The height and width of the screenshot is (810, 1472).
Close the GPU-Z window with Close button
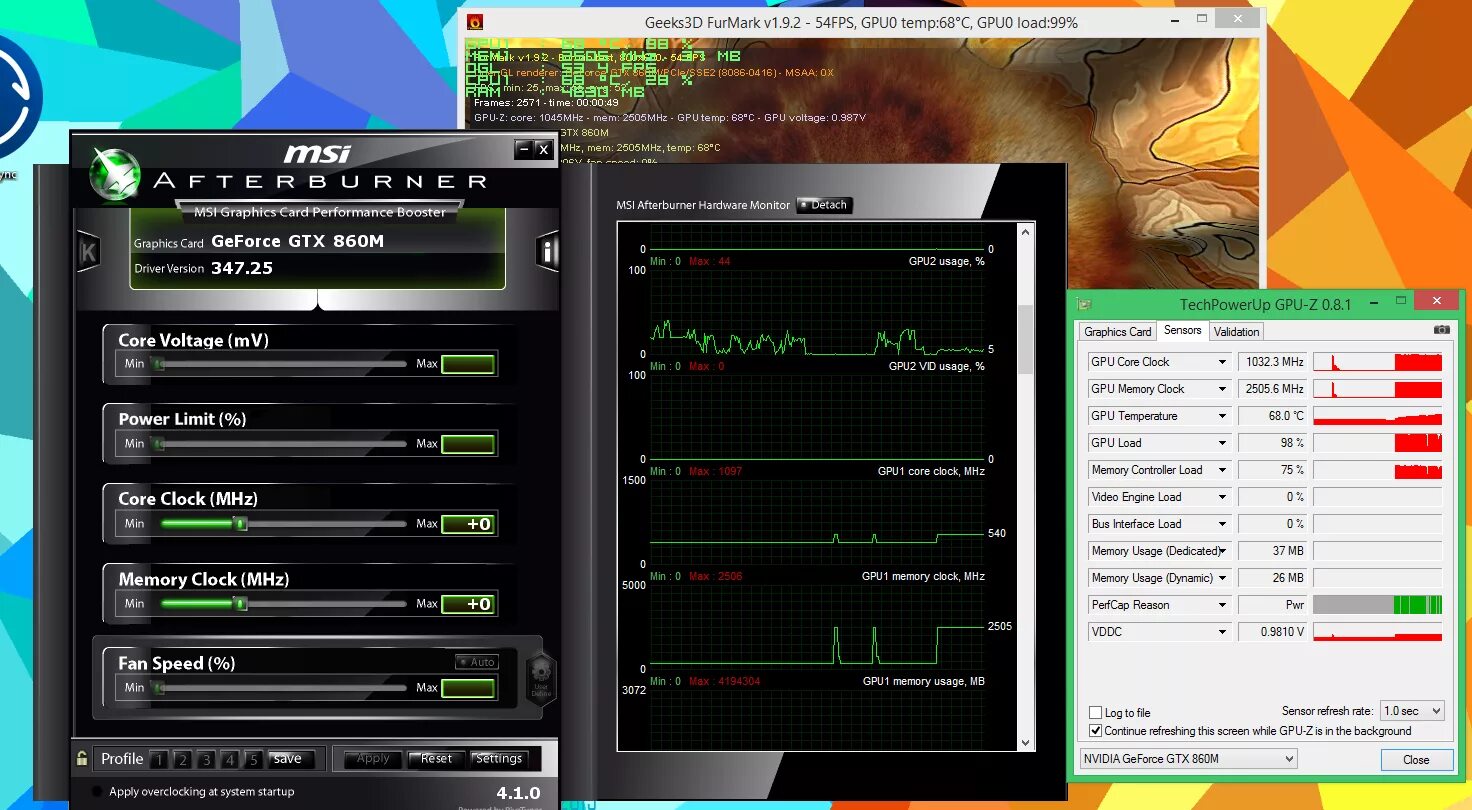[1416, 760]
